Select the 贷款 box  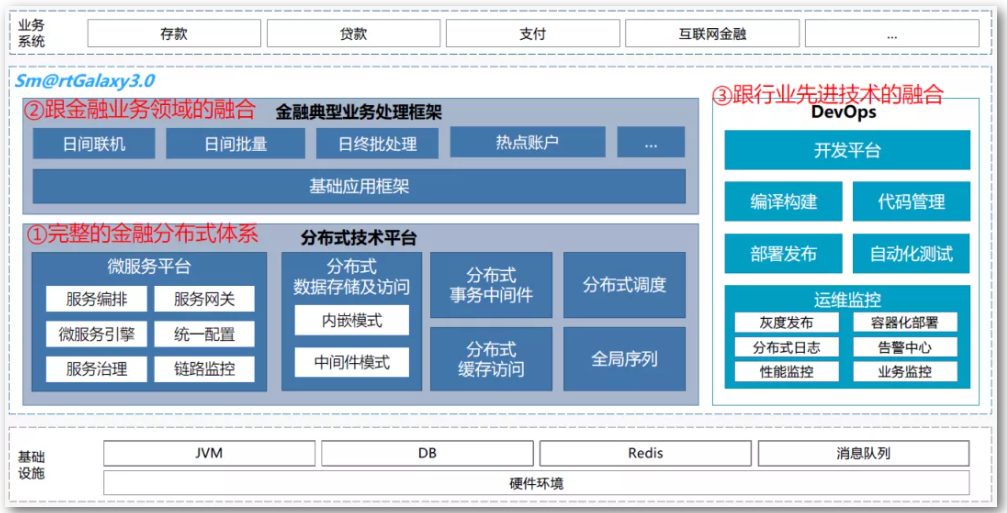point(353,33)
